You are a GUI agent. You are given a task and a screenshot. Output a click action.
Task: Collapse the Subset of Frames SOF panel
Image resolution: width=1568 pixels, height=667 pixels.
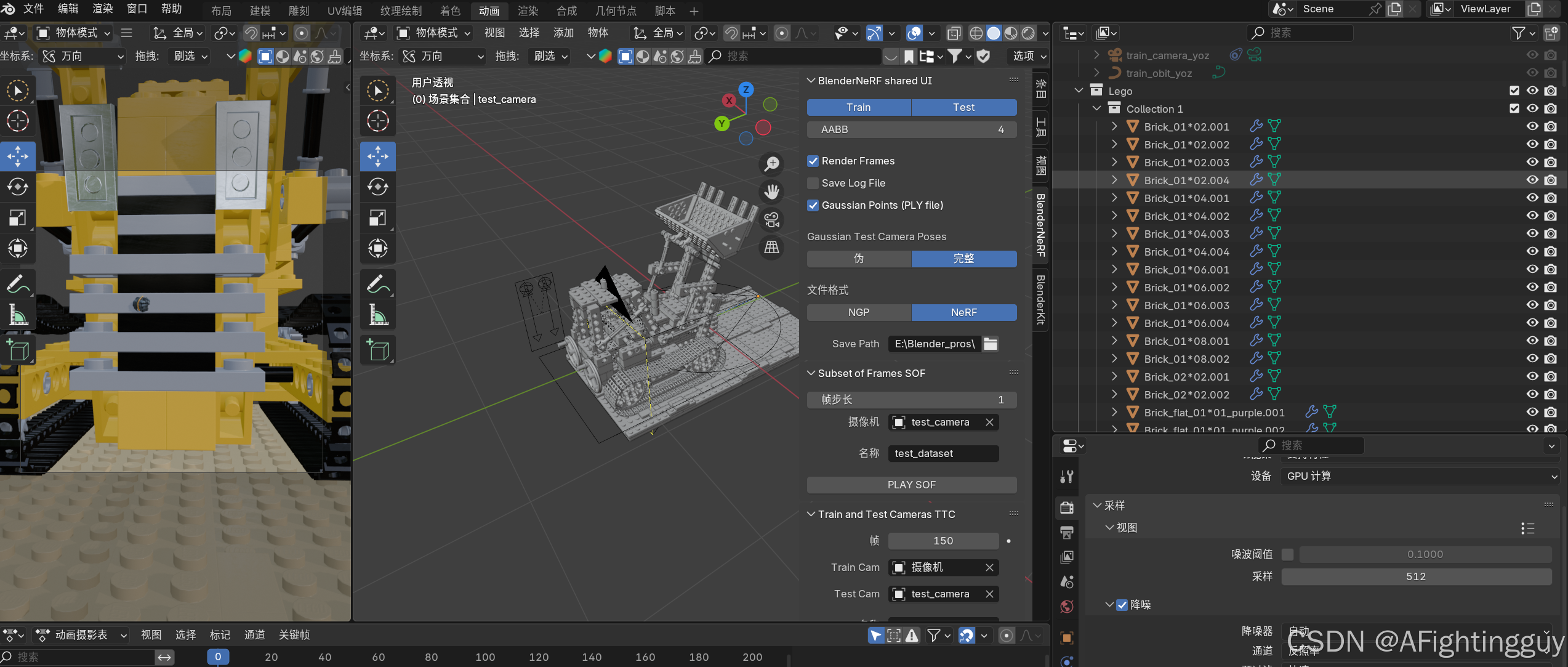pos(811,373)
